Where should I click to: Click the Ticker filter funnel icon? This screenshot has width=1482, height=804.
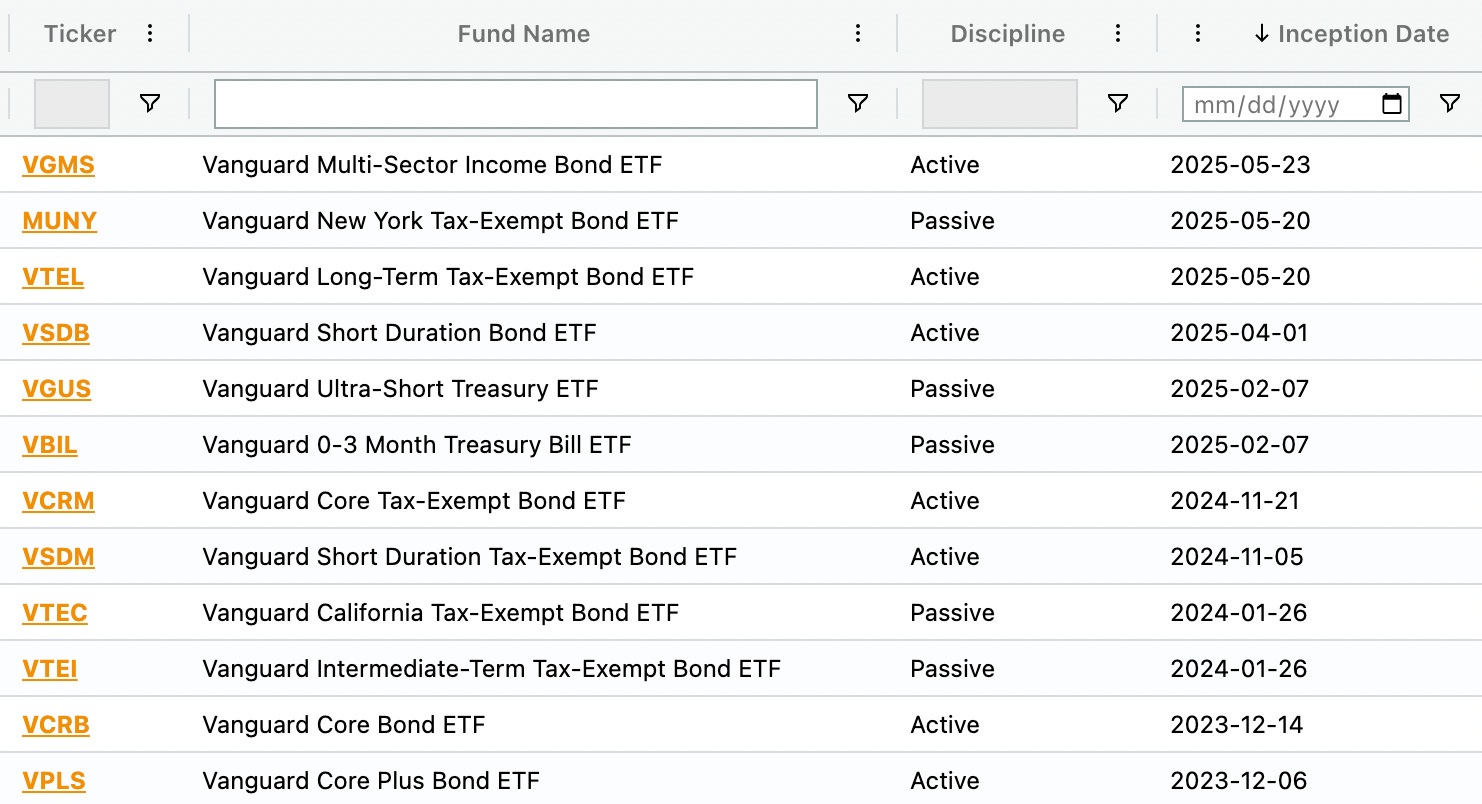coord(150,103)
